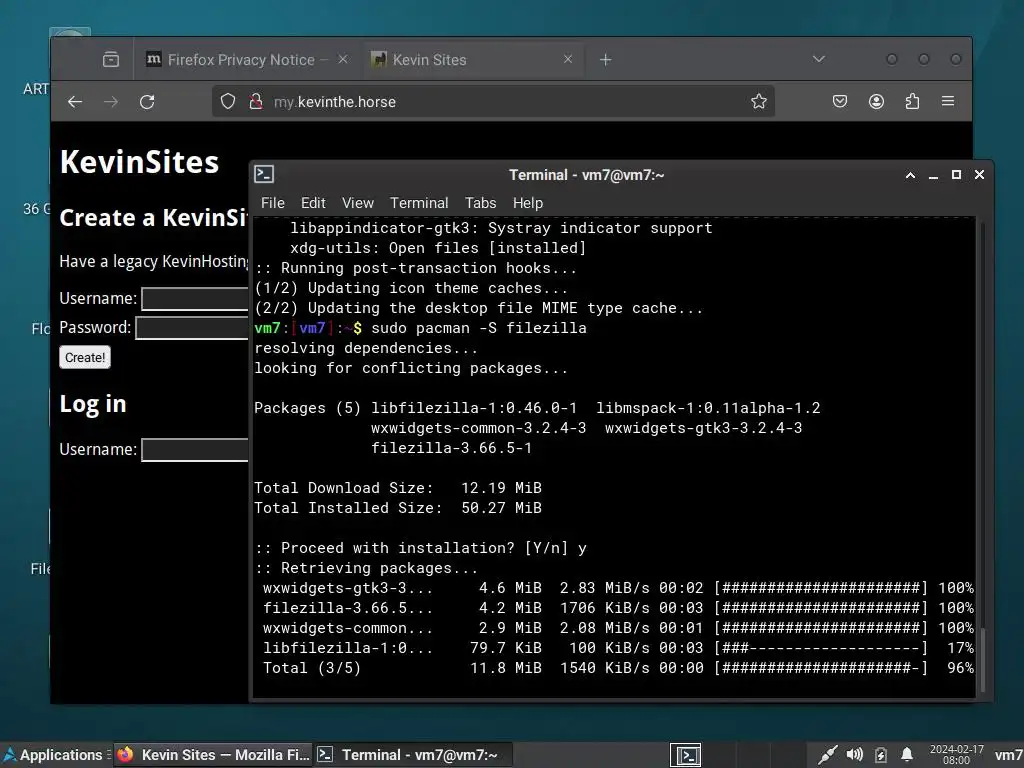Open tracking protection shield icon
Screen dimensions: 1024x768
(227, 101)
